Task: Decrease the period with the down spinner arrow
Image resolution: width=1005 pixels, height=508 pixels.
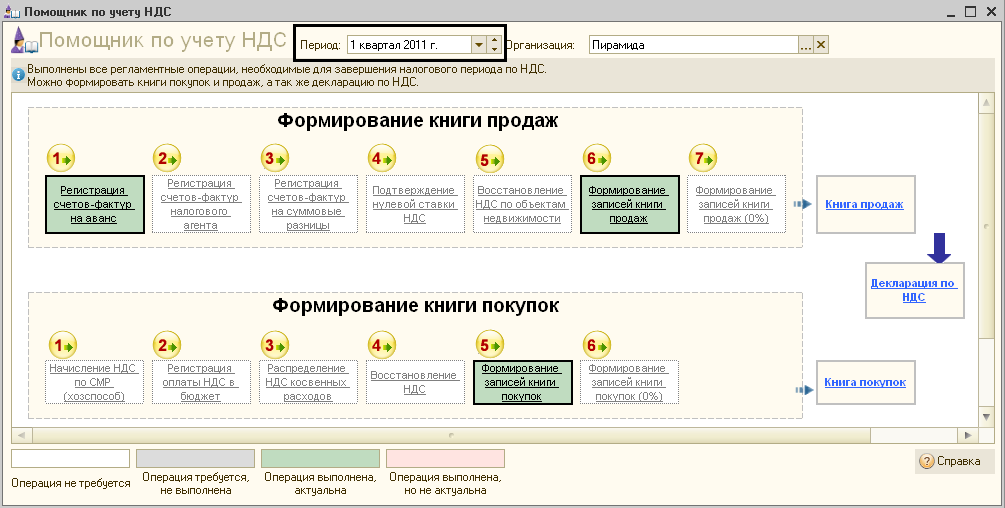Action: [x=494, y=49]
